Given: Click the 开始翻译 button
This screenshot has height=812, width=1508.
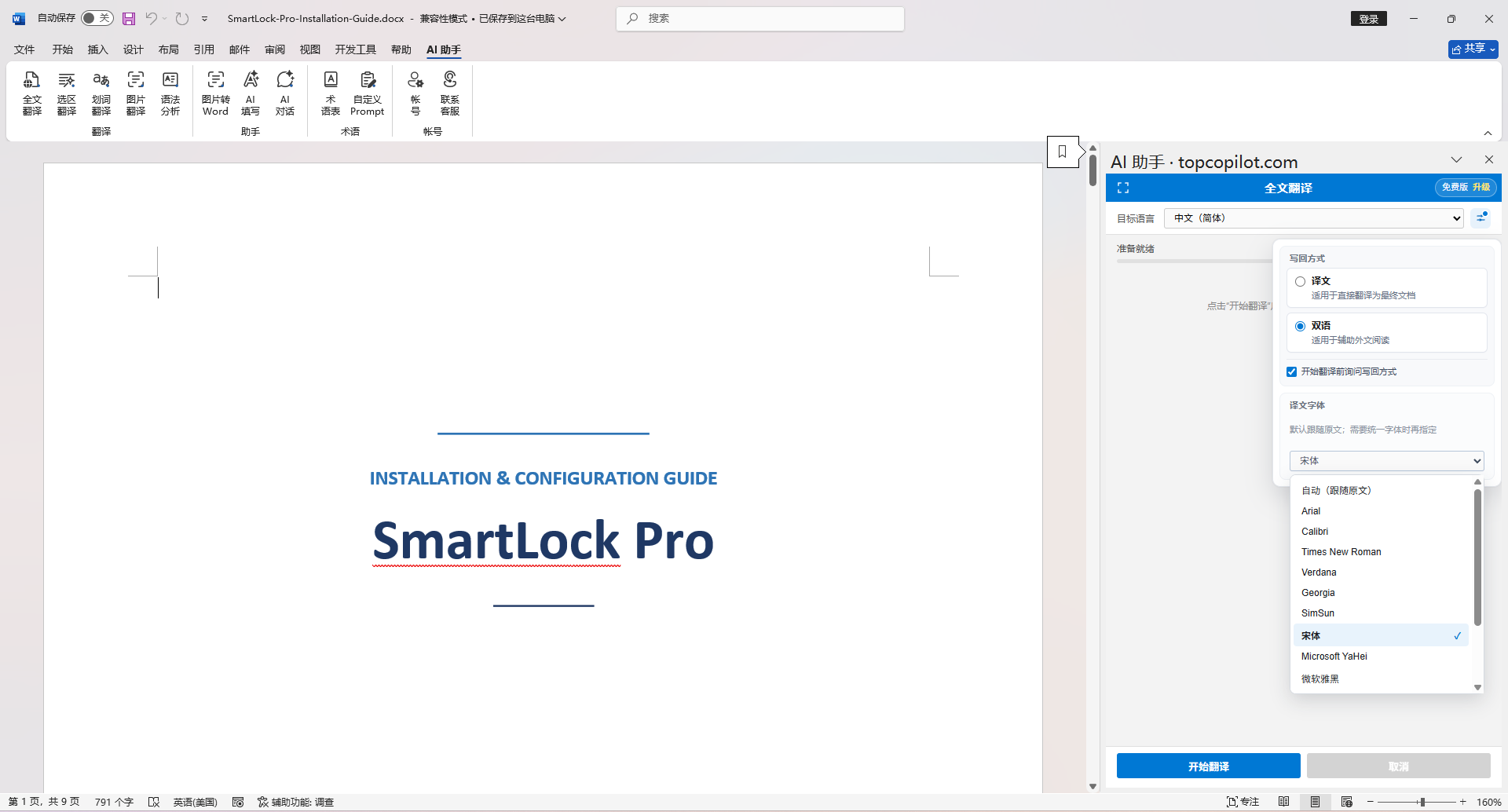Looking at the screenshot, I should pyautogui.click(x=1209, y=766).
